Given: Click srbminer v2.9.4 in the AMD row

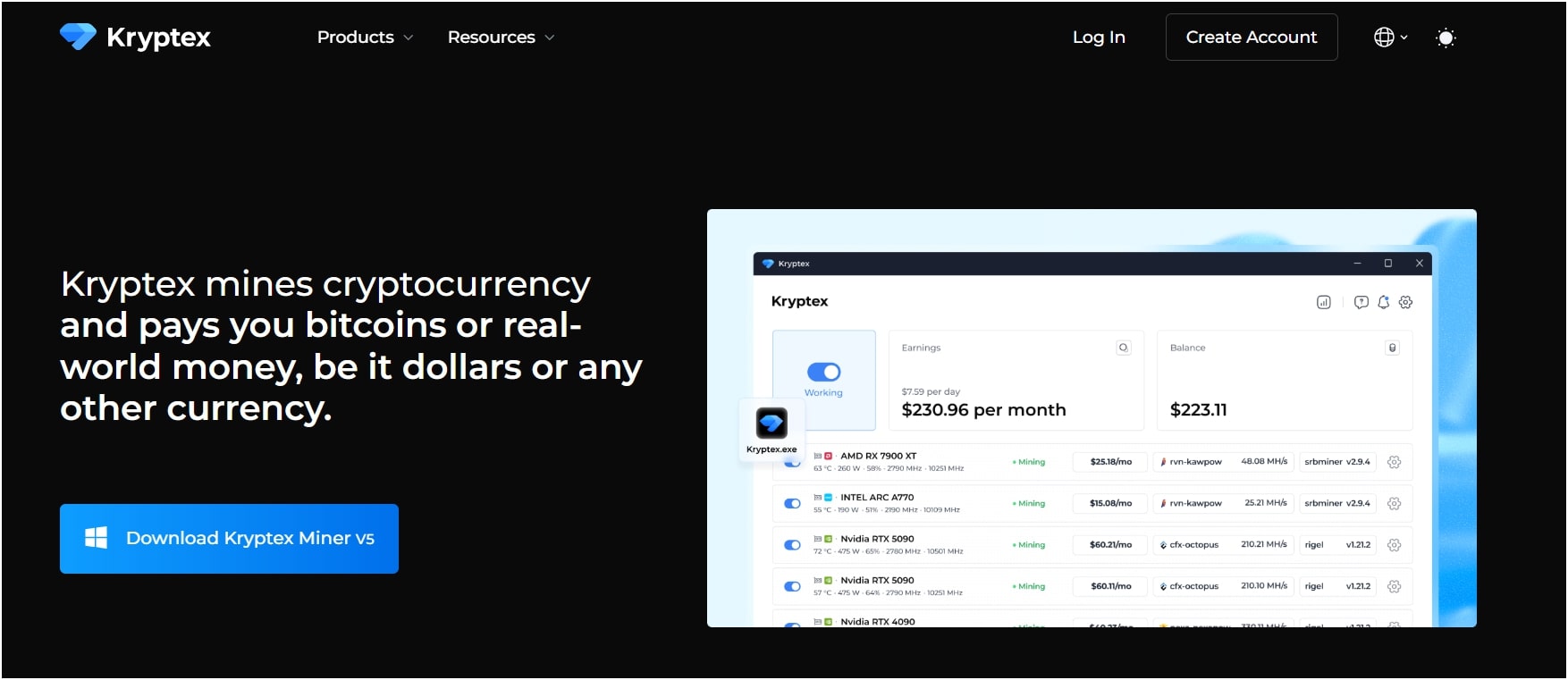Looking at the screenshot, I should (x=1337, y=462).
